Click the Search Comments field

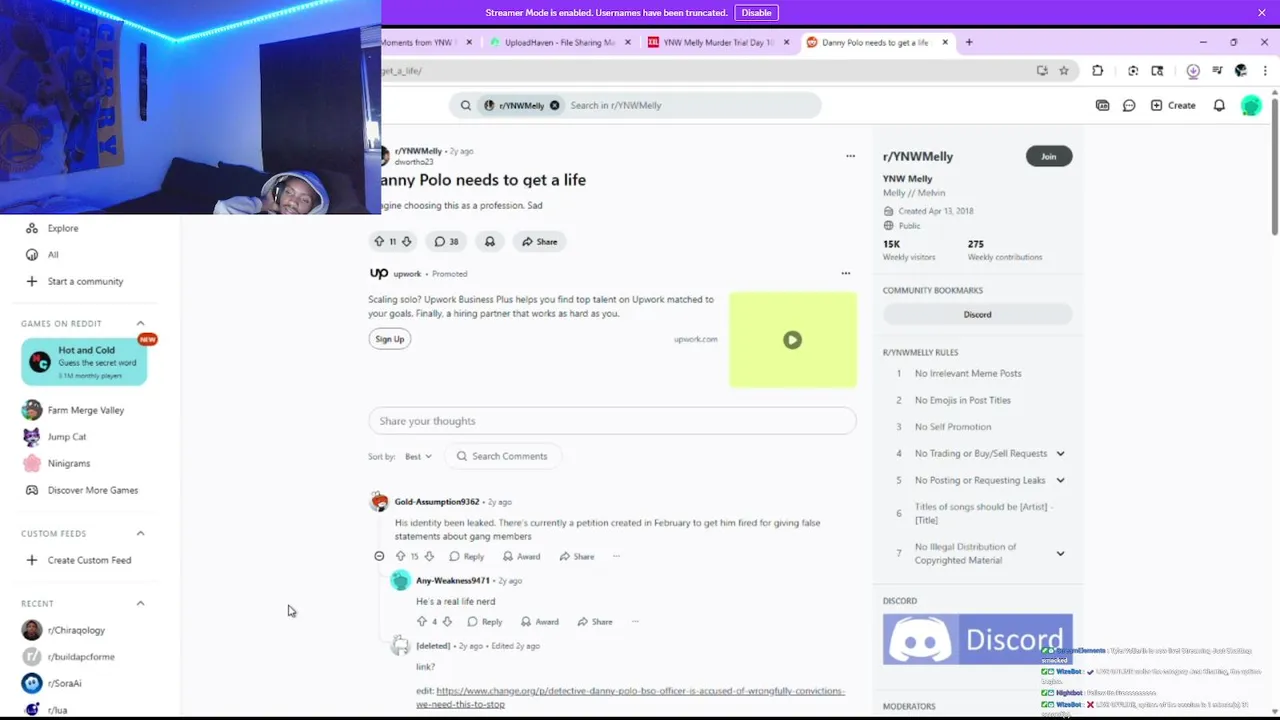coord(503,456)
